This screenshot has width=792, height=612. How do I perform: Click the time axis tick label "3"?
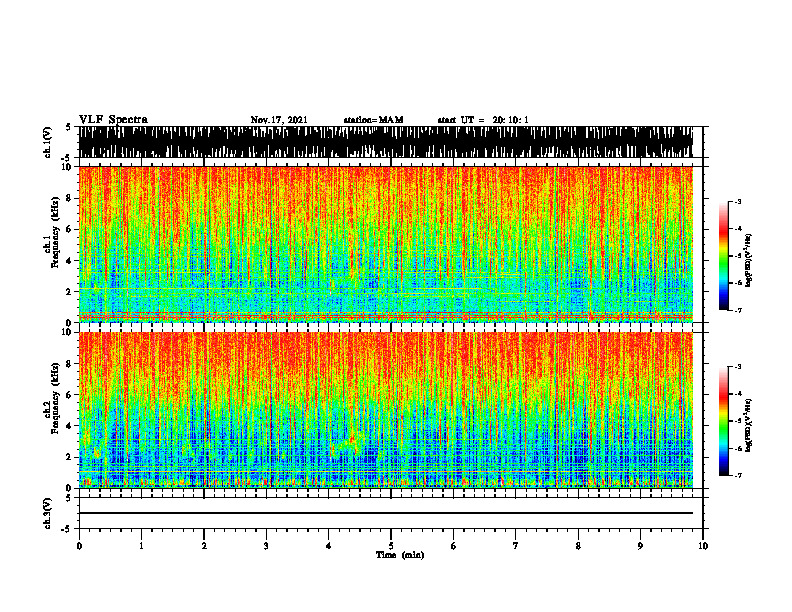266,546
